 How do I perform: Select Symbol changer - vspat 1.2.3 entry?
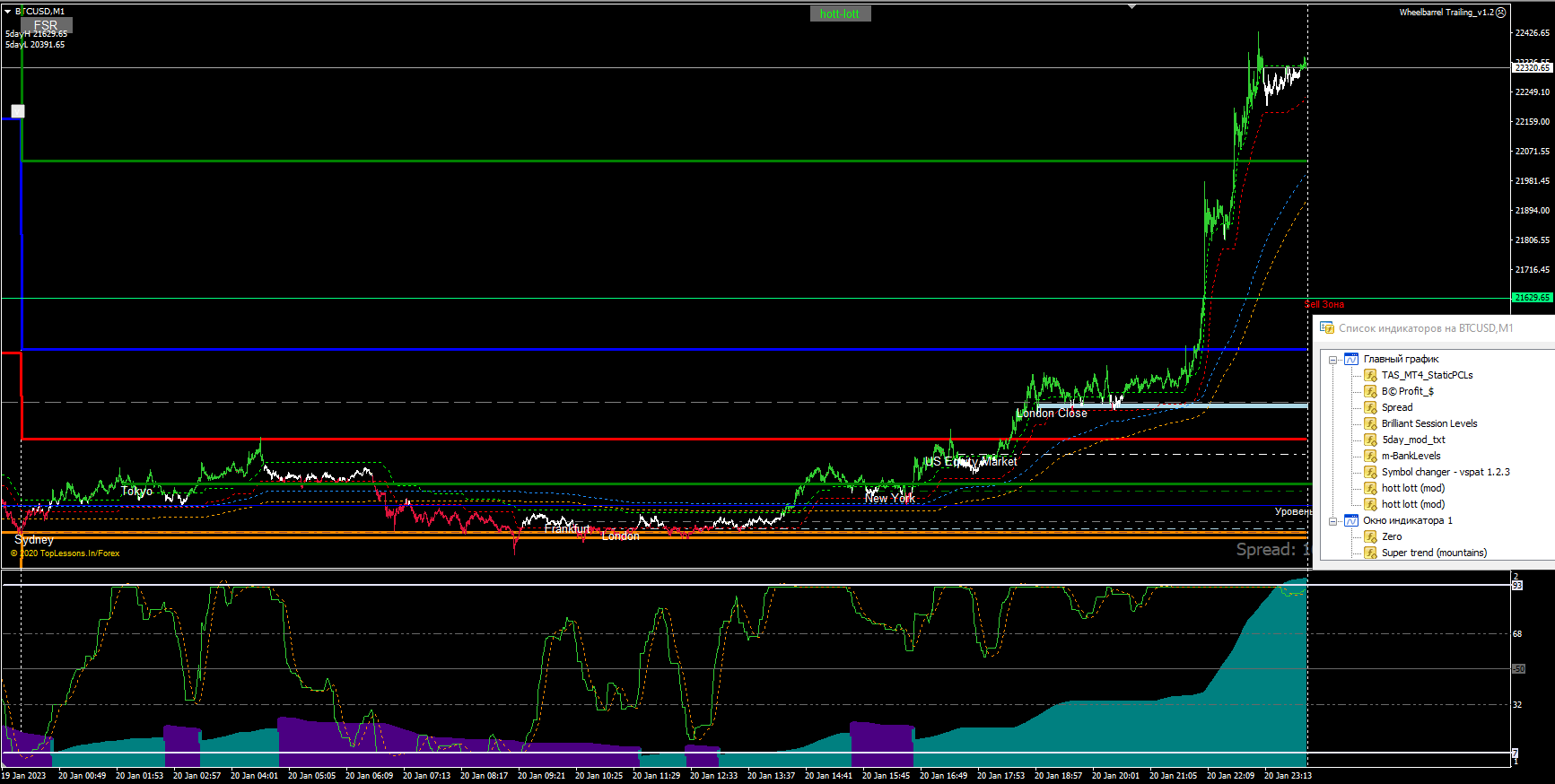click(x=1446, y=472)
